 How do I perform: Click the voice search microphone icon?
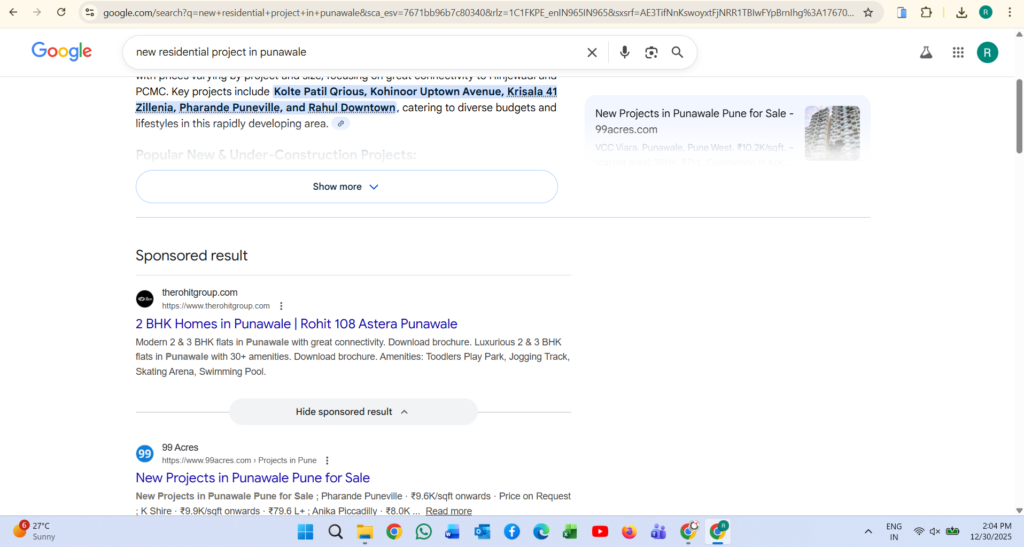[x=624, y=52]
